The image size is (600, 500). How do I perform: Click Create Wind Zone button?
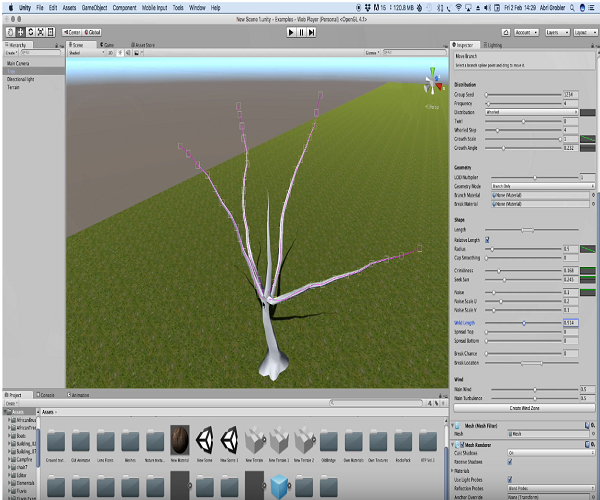click(524, 408)
